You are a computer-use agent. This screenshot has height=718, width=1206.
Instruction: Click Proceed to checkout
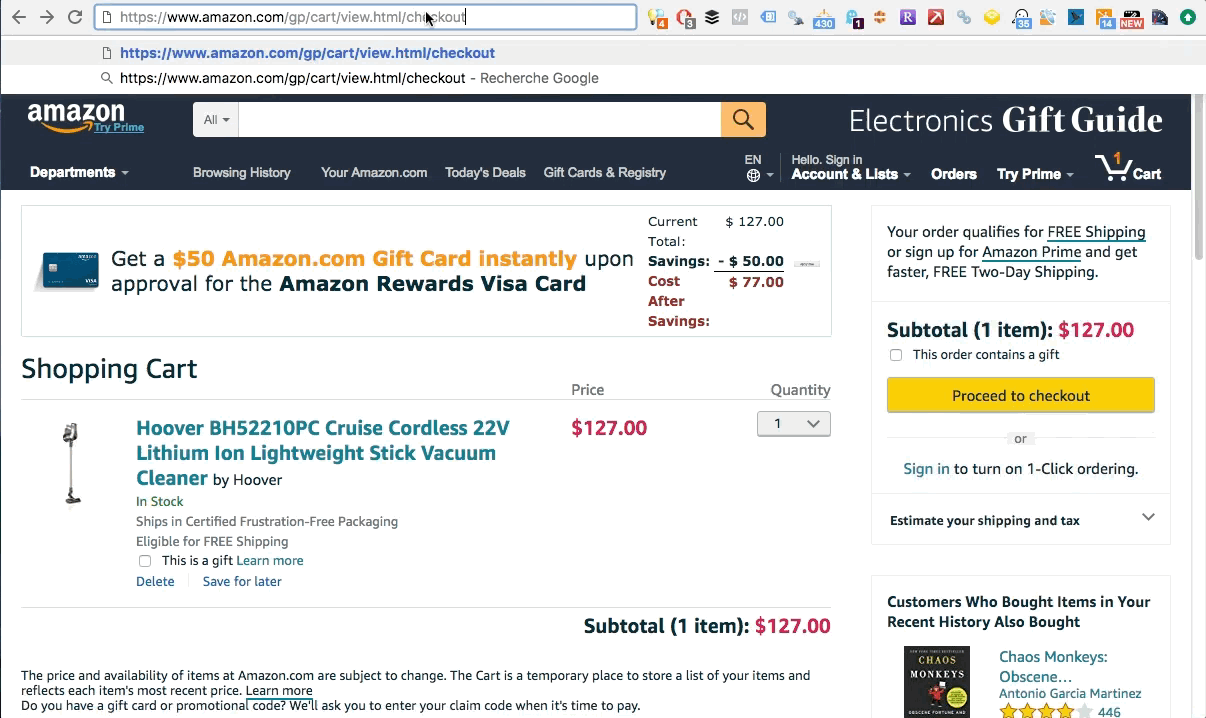click(1019, 395)
